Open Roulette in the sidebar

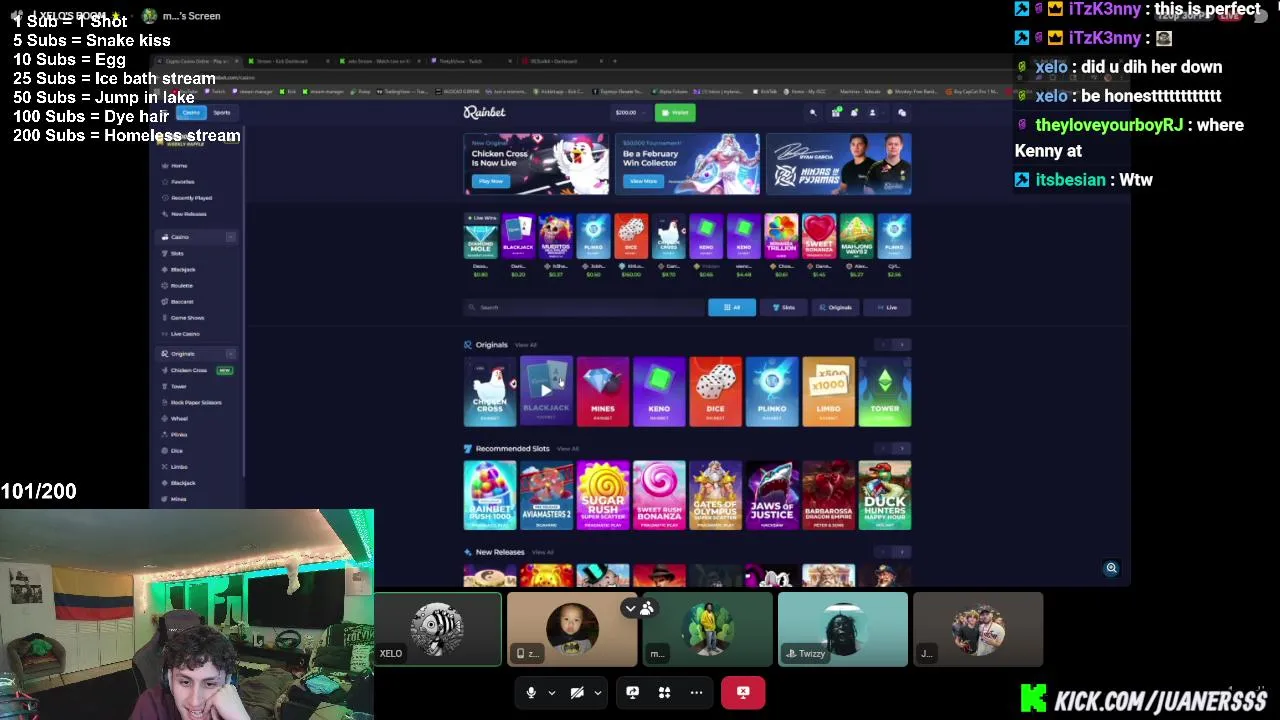pos(181,285)
